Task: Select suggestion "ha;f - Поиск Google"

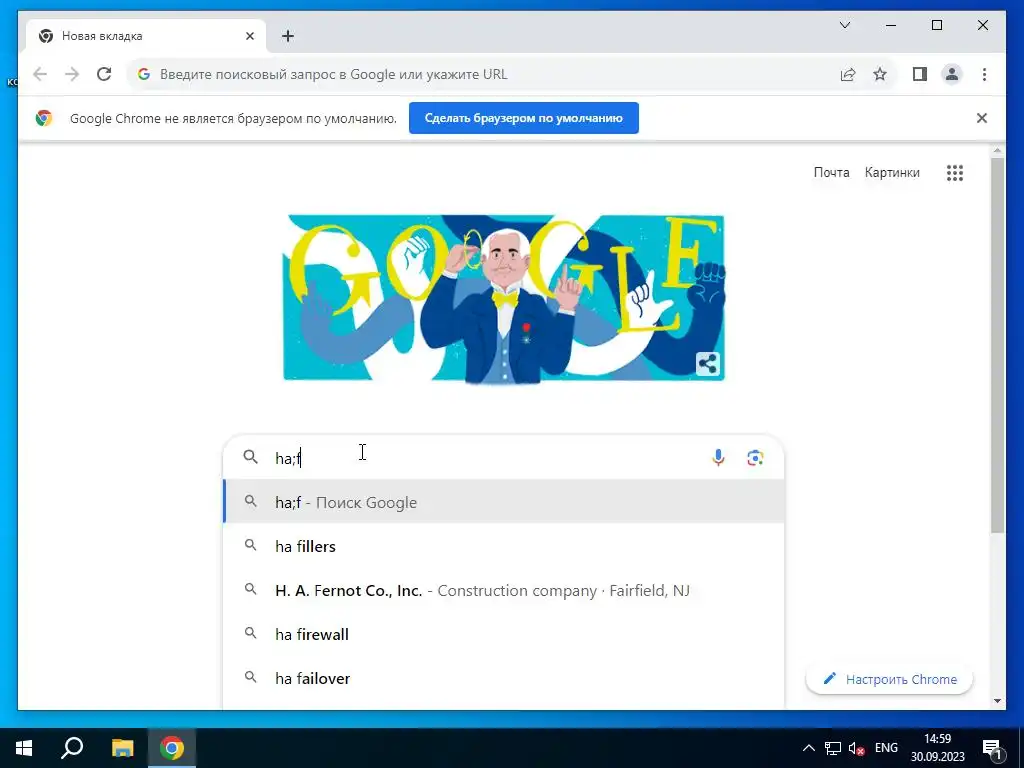Action: (503, 502)
